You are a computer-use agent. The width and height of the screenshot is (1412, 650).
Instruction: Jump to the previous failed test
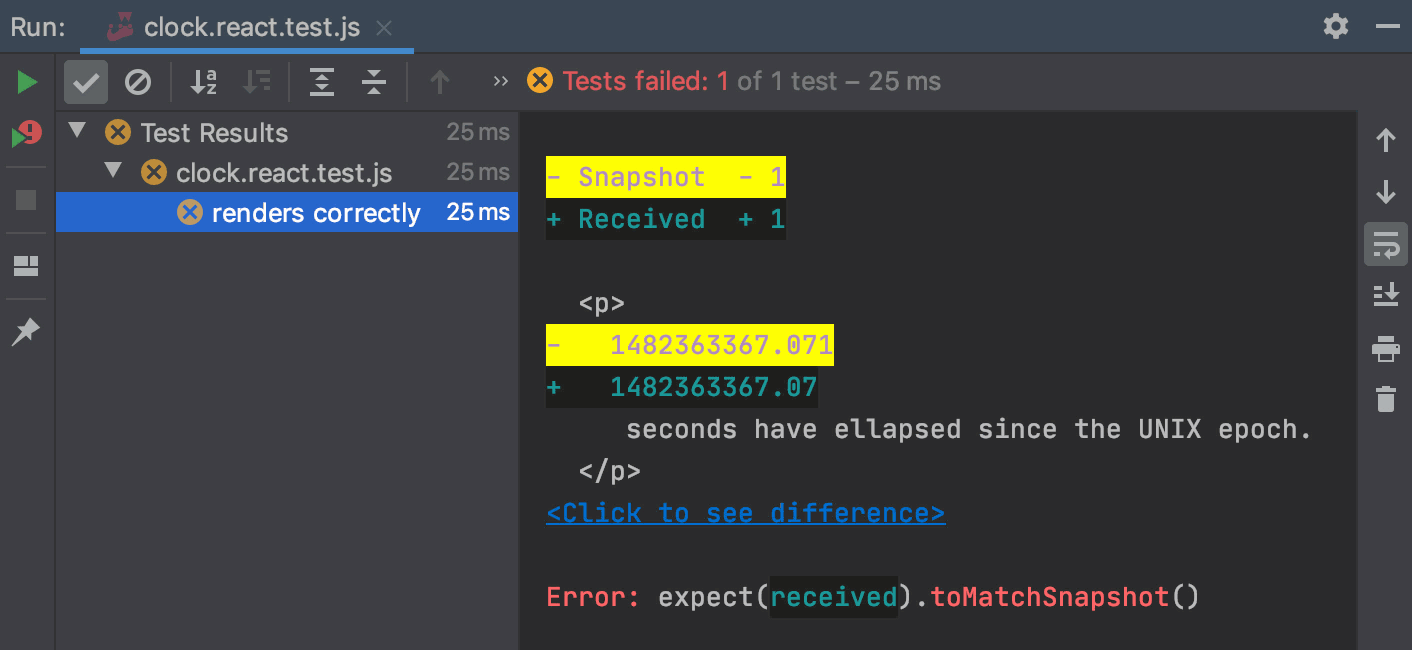[x=440, y=82]
